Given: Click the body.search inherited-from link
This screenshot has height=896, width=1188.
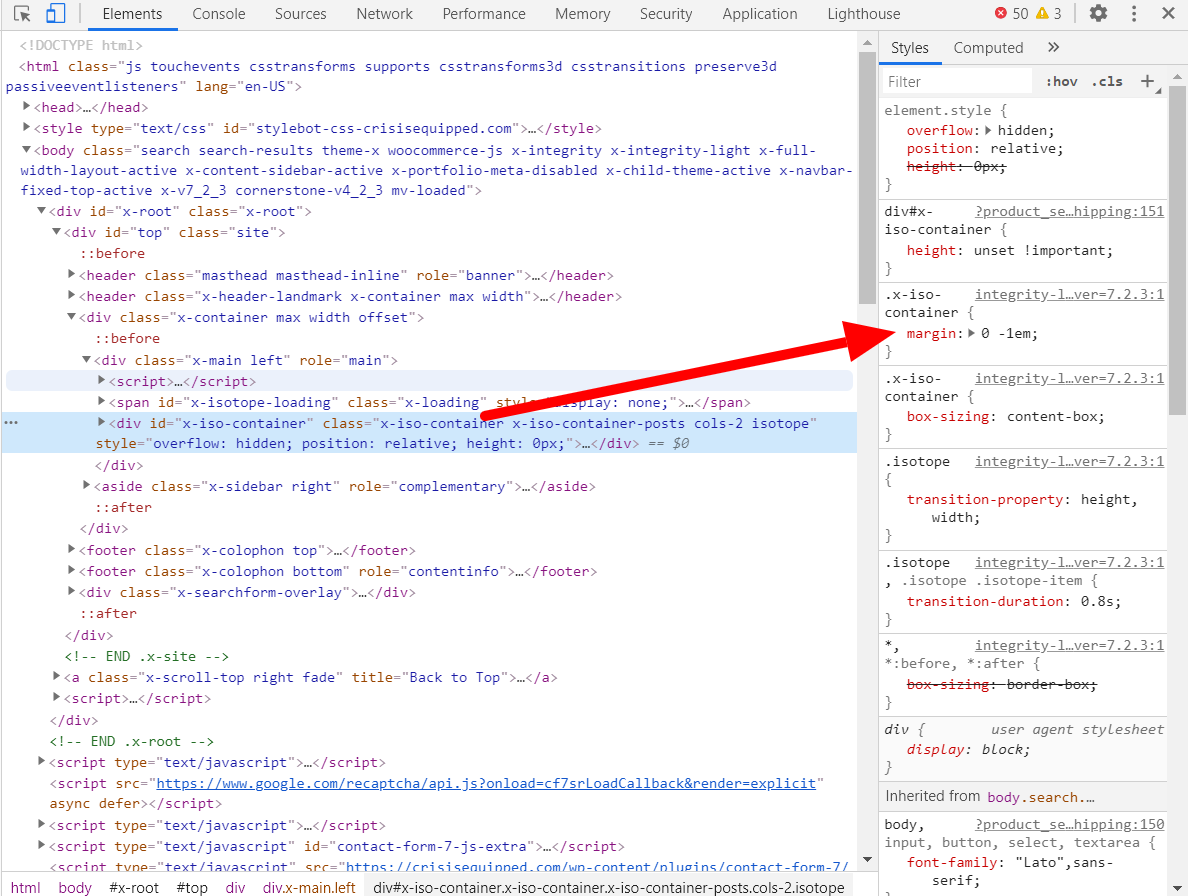Looking at the screenshot, I should (1041, 797).
